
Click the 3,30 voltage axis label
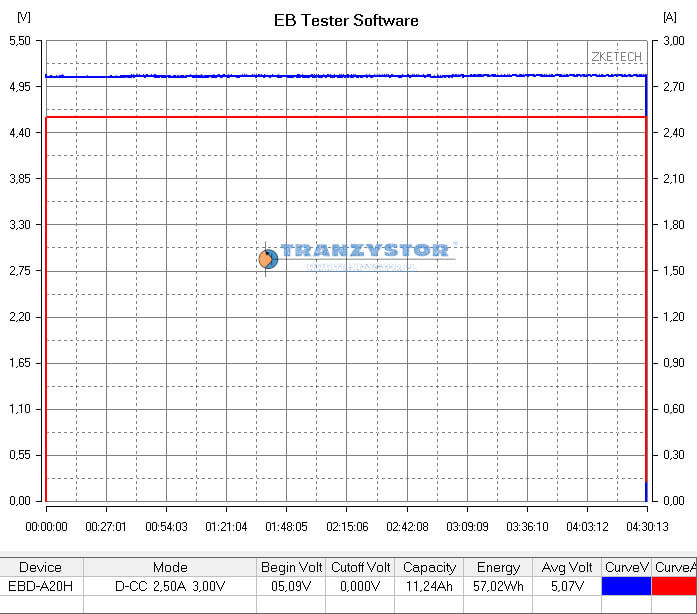20,225
